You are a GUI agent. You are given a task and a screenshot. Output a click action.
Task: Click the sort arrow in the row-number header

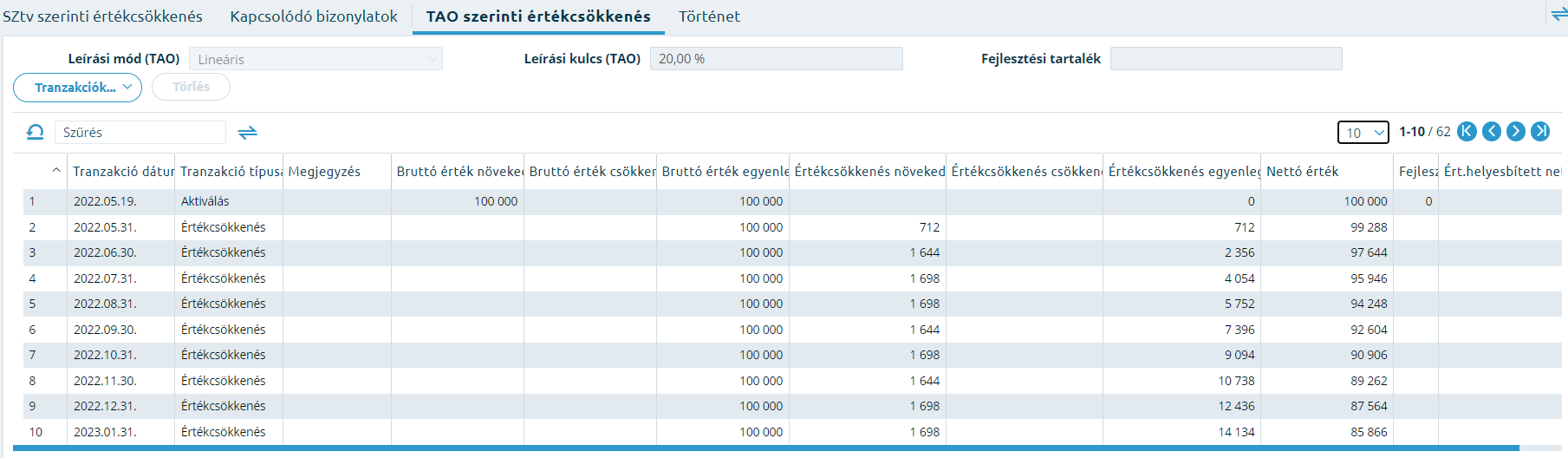56,171
